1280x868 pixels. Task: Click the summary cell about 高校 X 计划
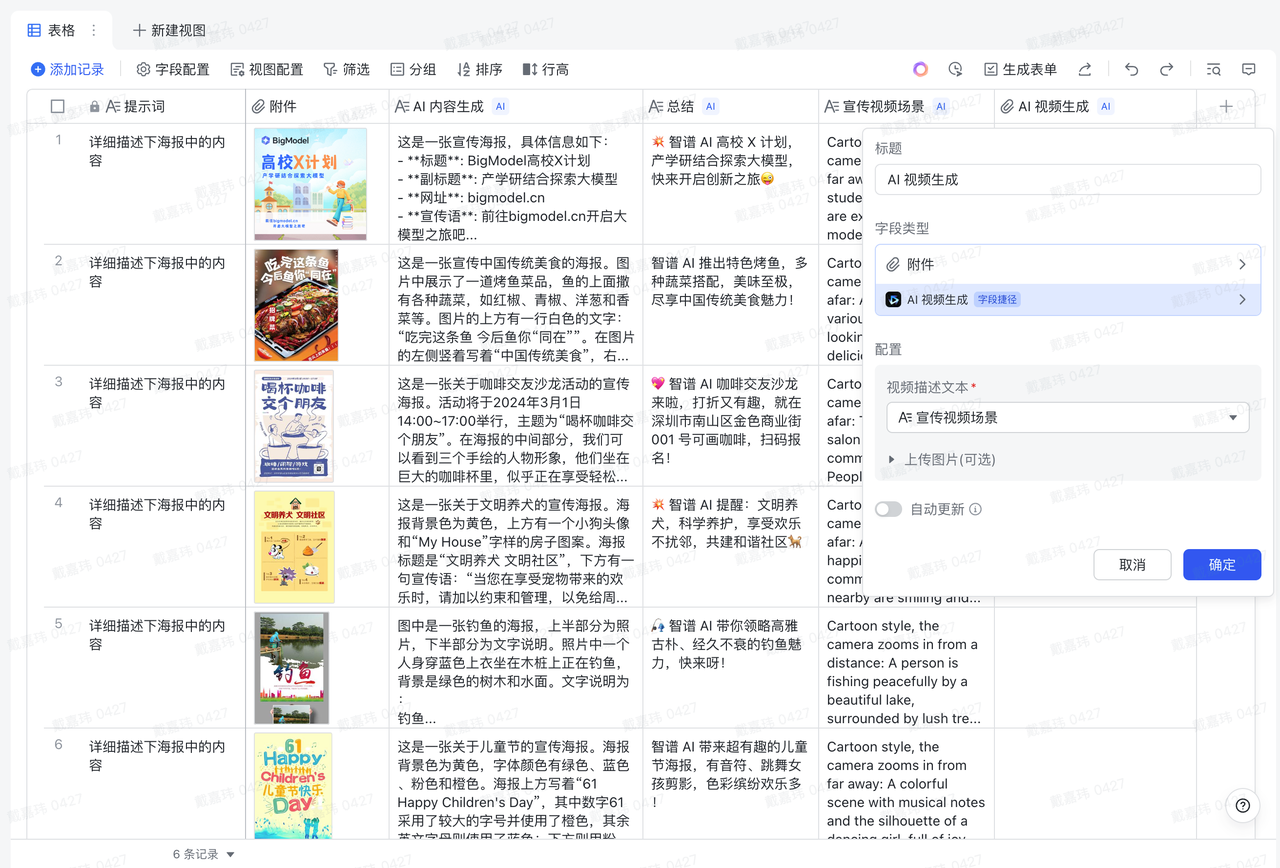(x=731, y=184)
